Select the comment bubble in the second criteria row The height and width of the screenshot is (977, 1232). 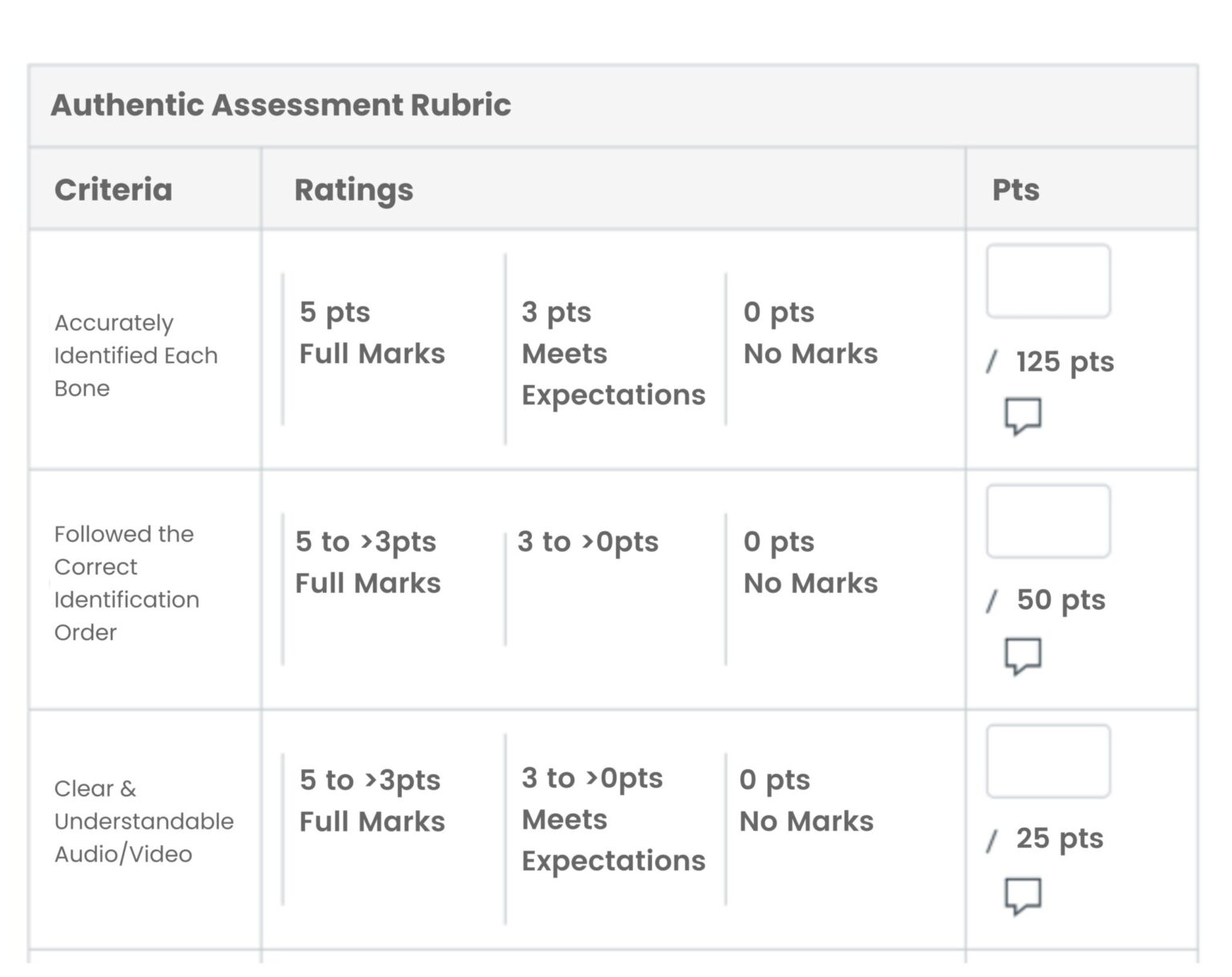(x=1022, y=655)
